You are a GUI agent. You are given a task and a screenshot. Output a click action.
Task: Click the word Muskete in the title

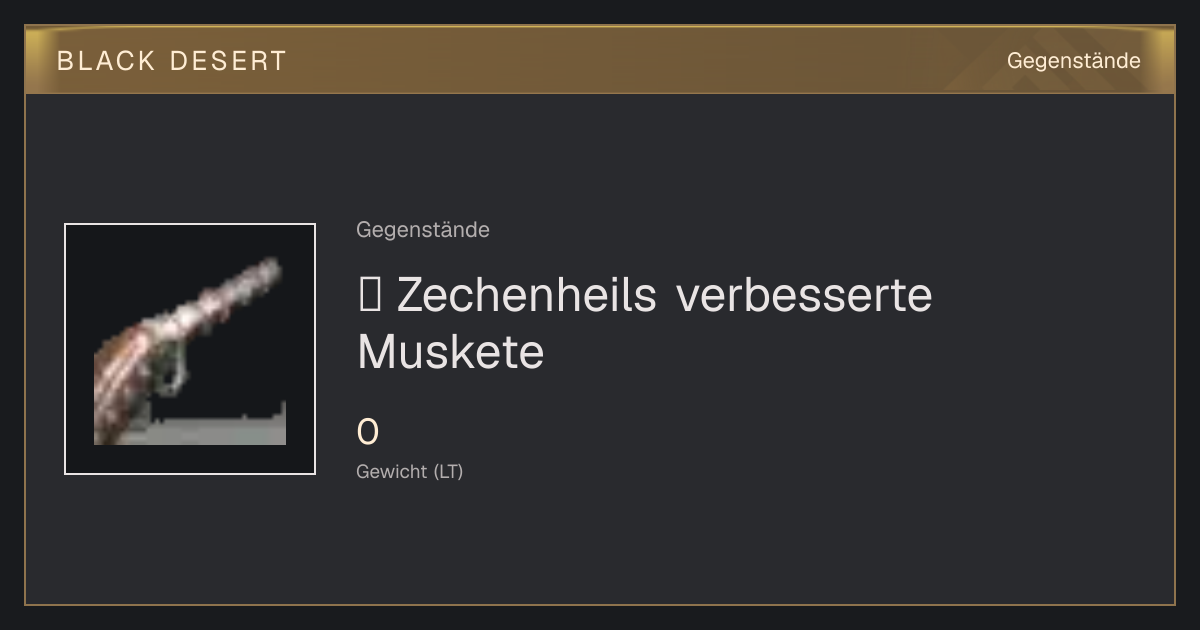coord(451,352)
